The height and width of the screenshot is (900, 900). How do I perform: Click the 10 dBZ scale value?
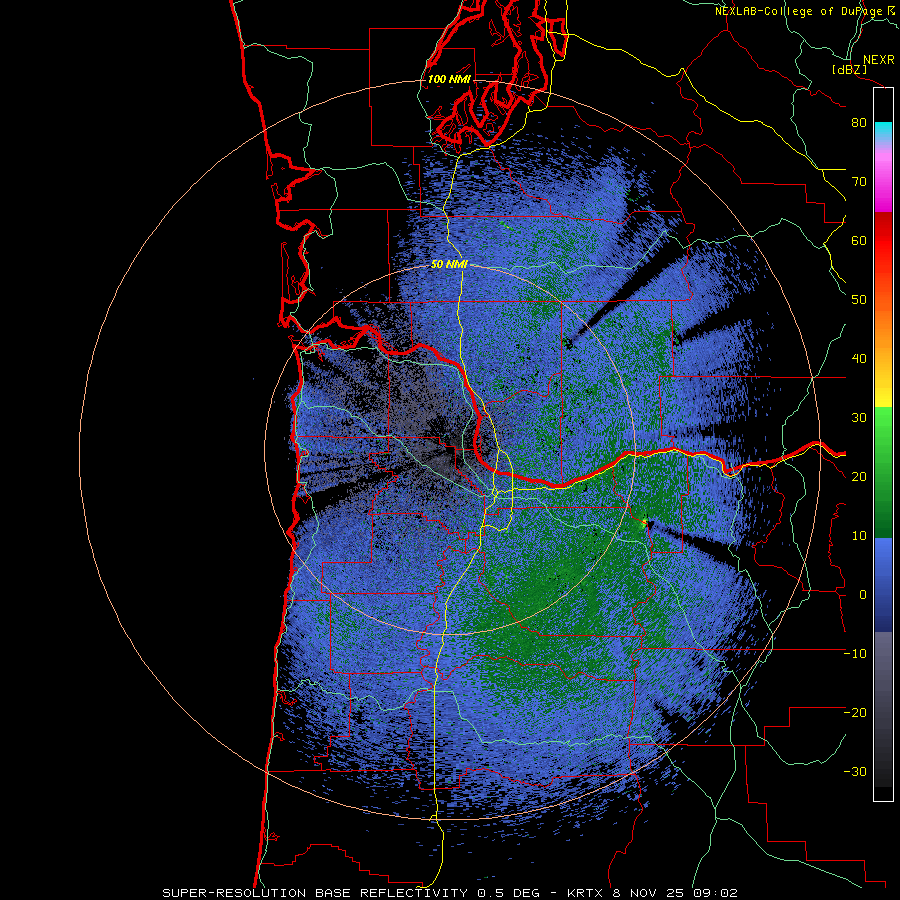tap(859, 536)
